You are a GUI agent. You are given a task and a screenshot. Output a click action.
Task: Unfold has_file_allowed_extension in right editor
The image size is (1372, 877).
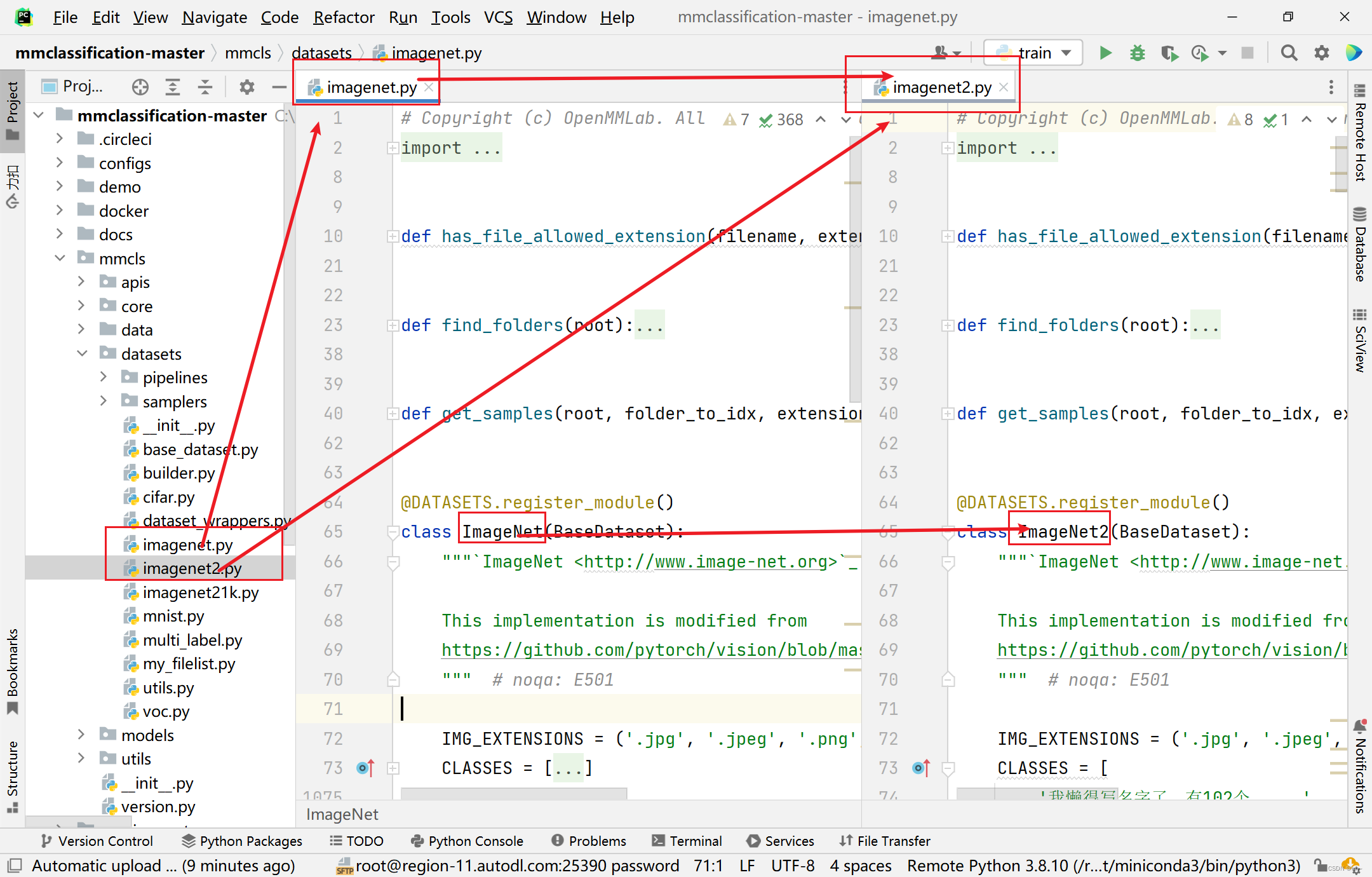click(x=948, y=236)
